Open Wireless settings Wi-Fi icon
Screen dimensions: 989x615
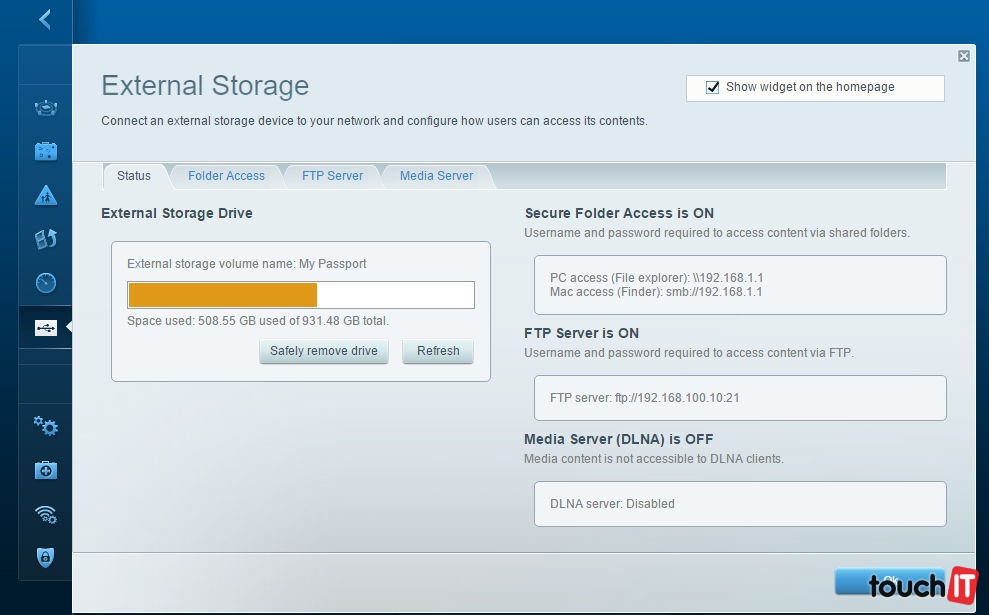(x=46, y=514)
